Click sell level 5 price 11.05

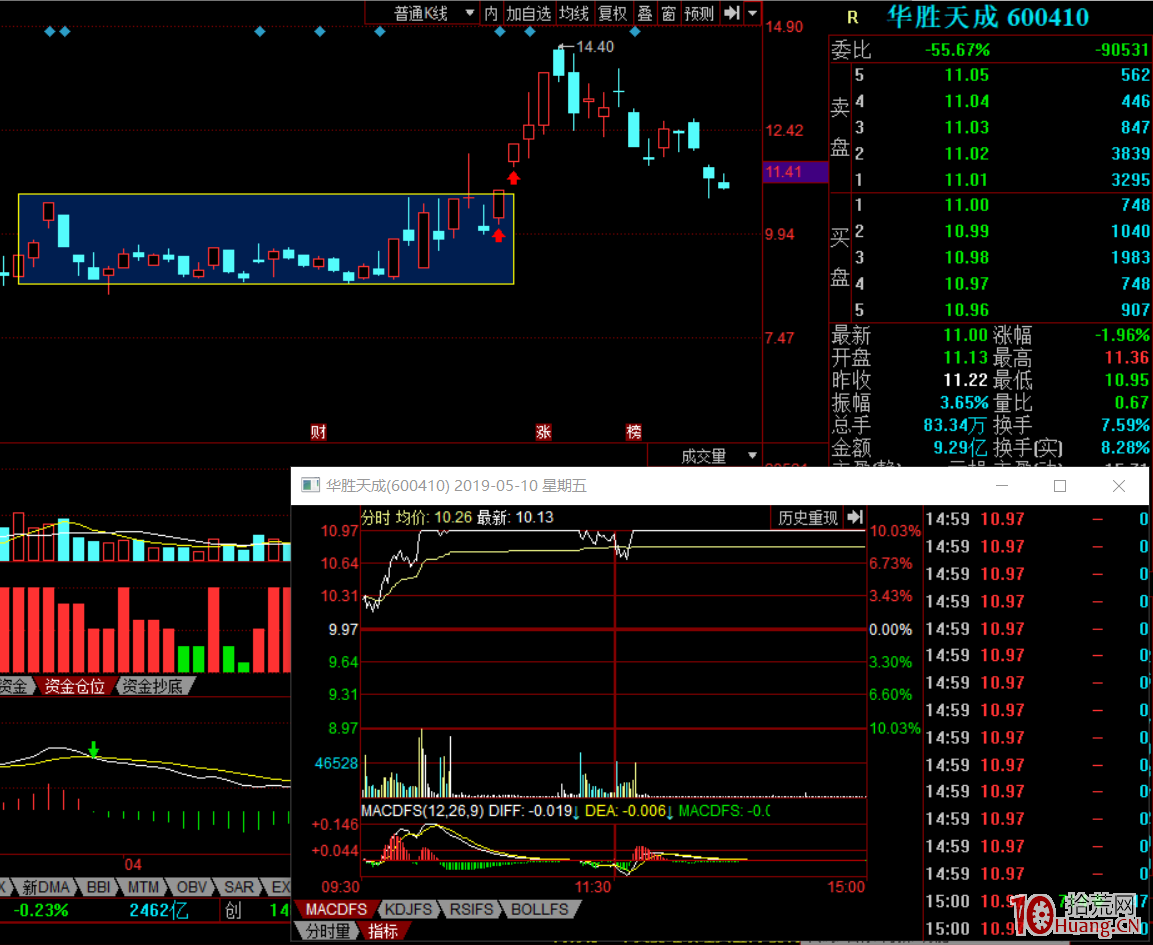(967, 75)
